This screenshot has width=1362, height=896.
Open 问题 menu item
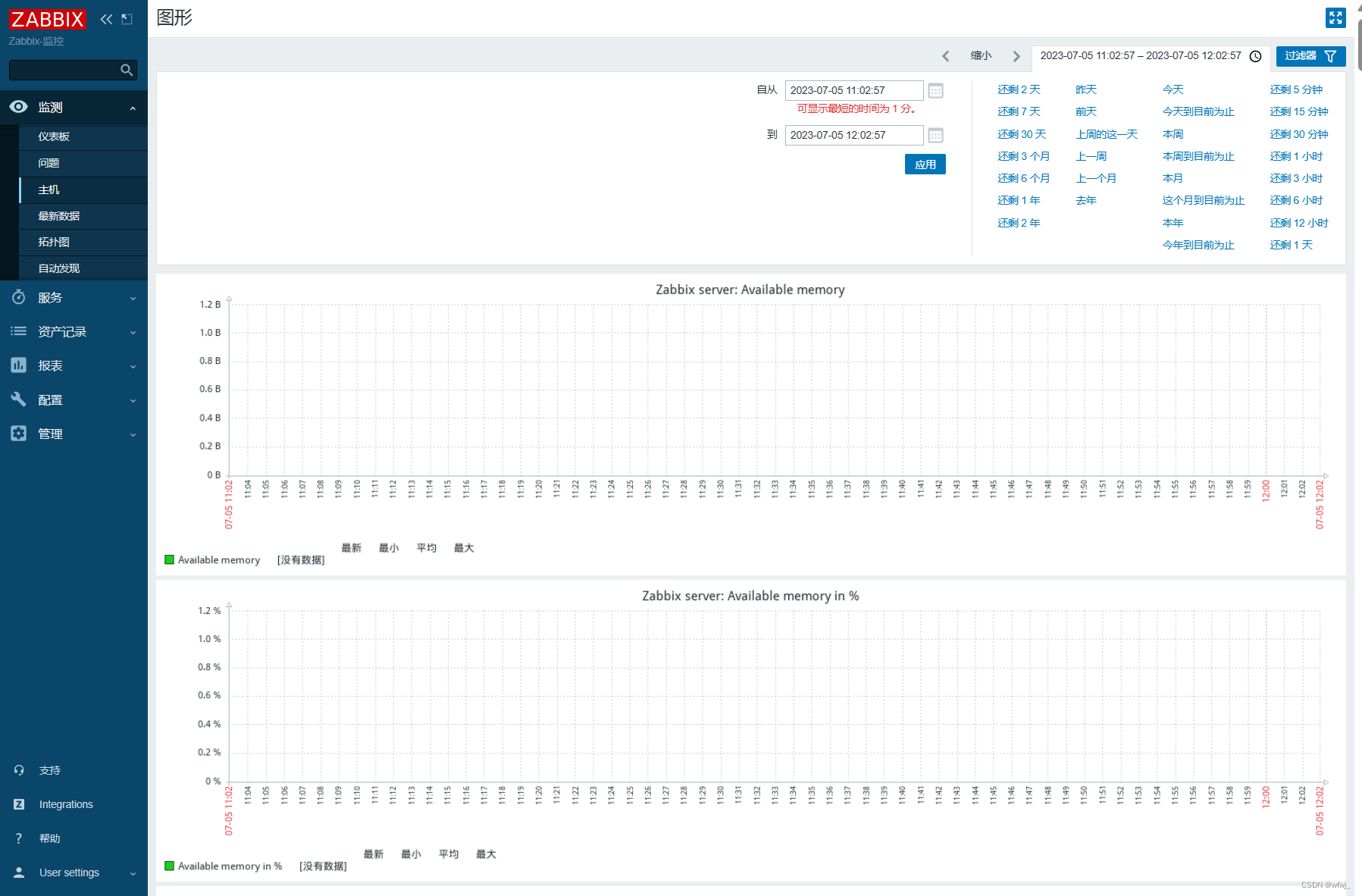(x=83, y=163)
